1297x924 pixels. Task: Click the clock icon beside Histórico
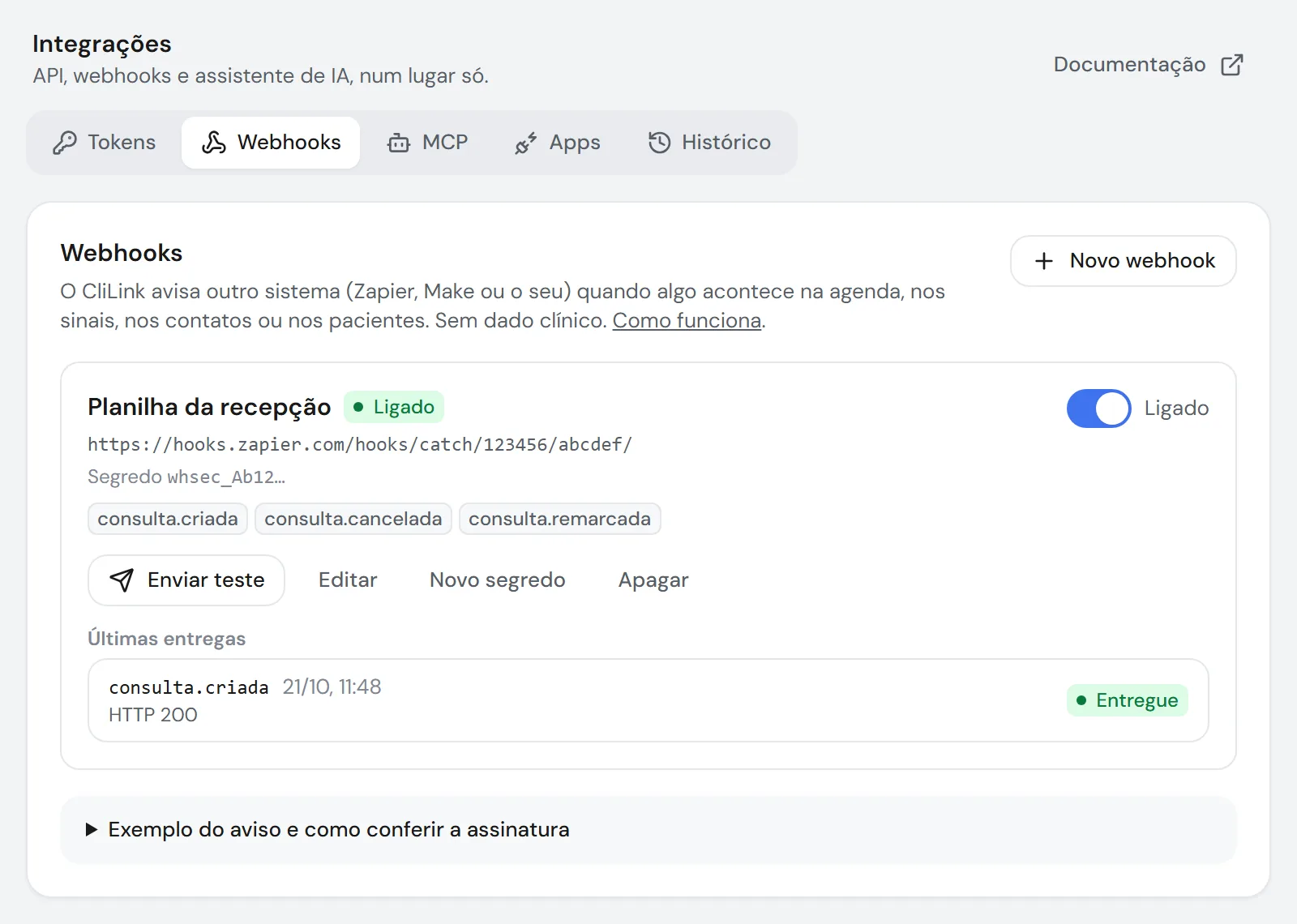pyautogui.click(x=659, y=143)
